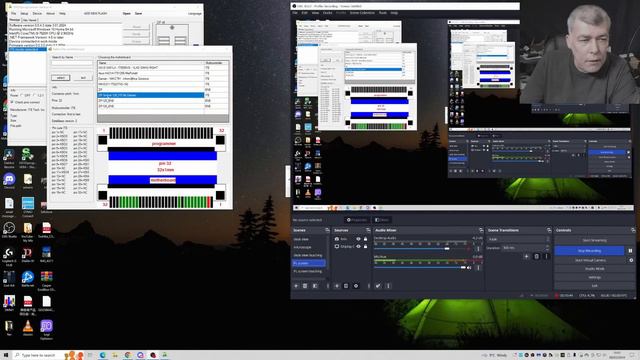
Task: Open Tools menu in OBS
Action: coord(382,13)
